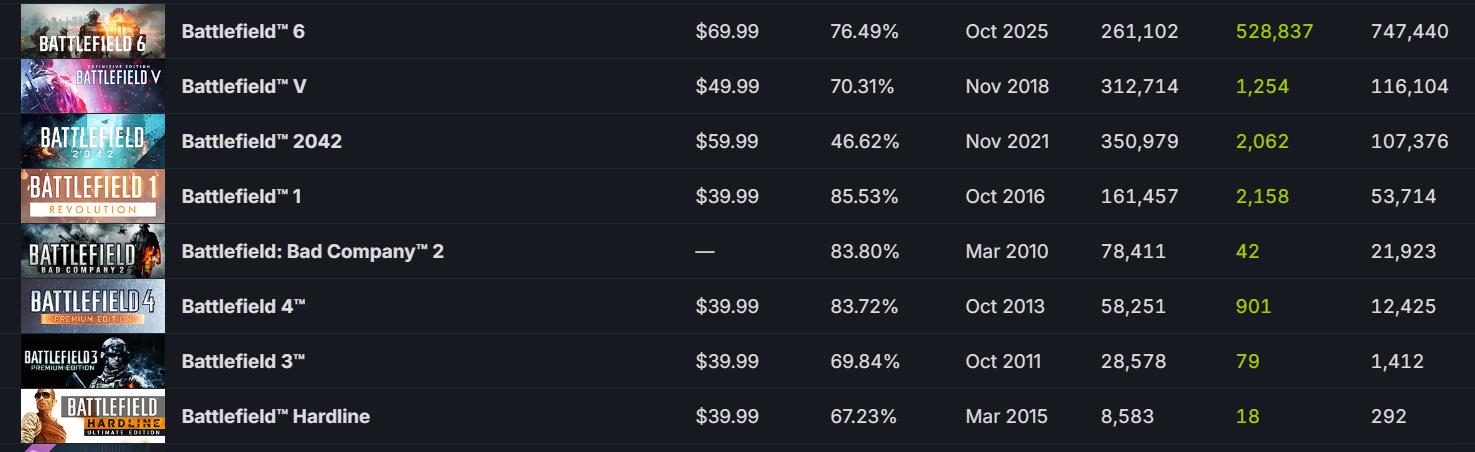Select the Battlefield™ 1 name link
1475x452 pixels.
point(241,196)
